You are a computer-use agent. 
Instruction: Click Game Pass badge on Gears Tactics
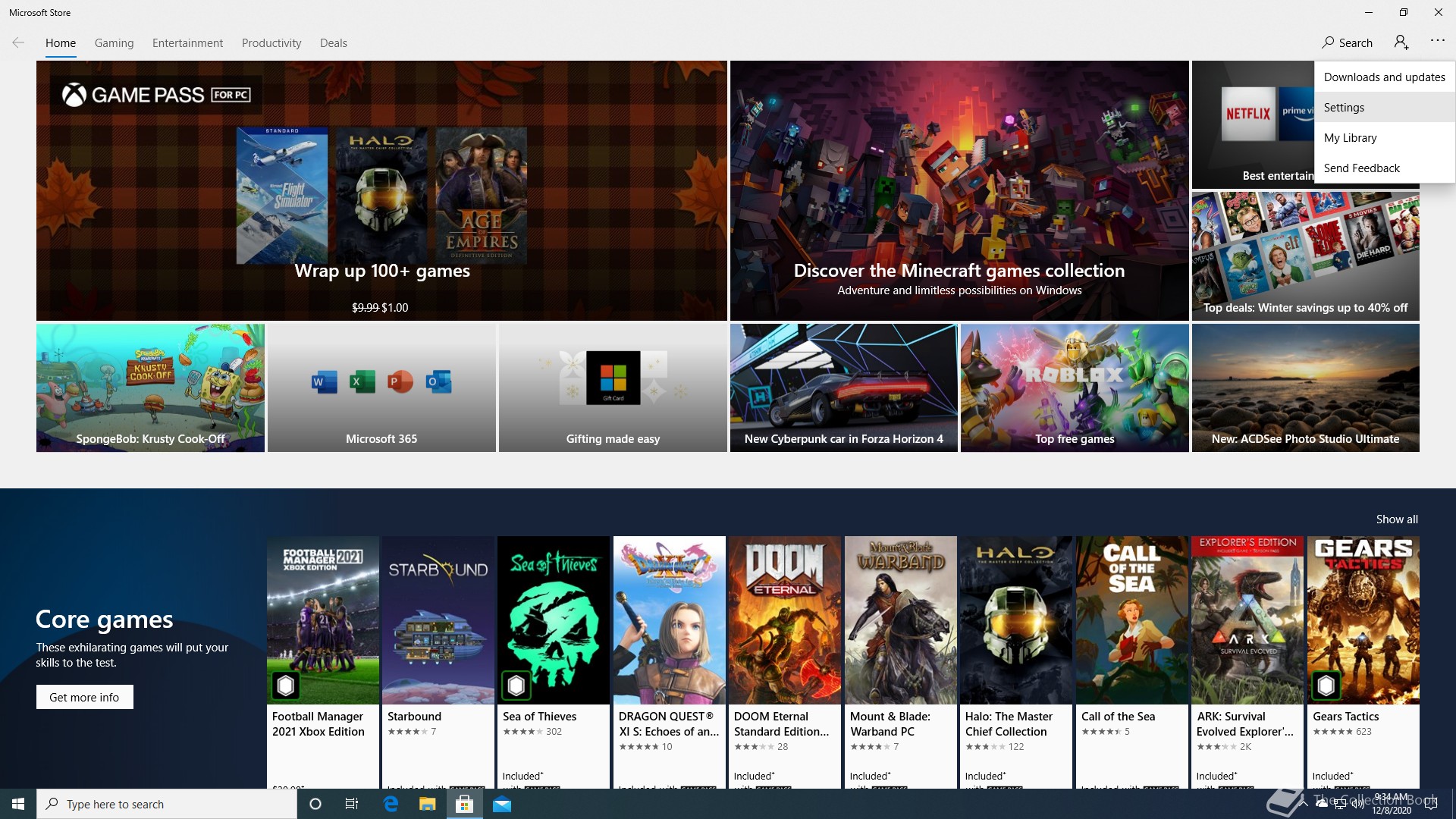click(1326, 686)
